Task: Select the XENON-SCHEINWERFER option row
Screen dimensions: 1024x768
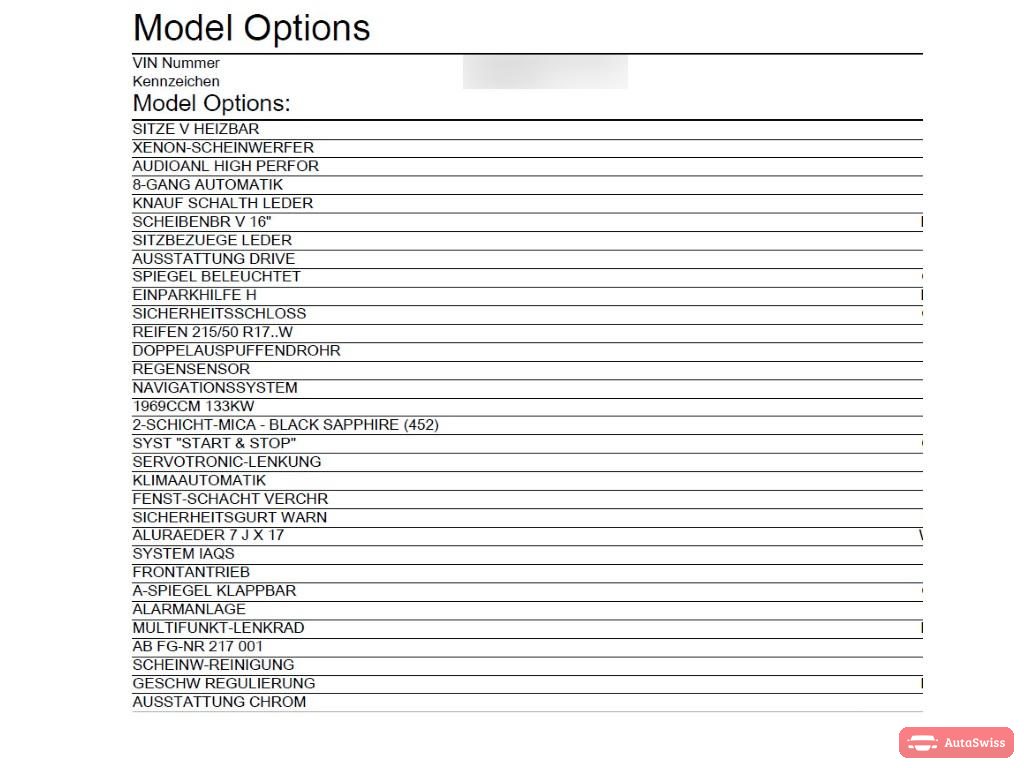Action: coord(527,148)
